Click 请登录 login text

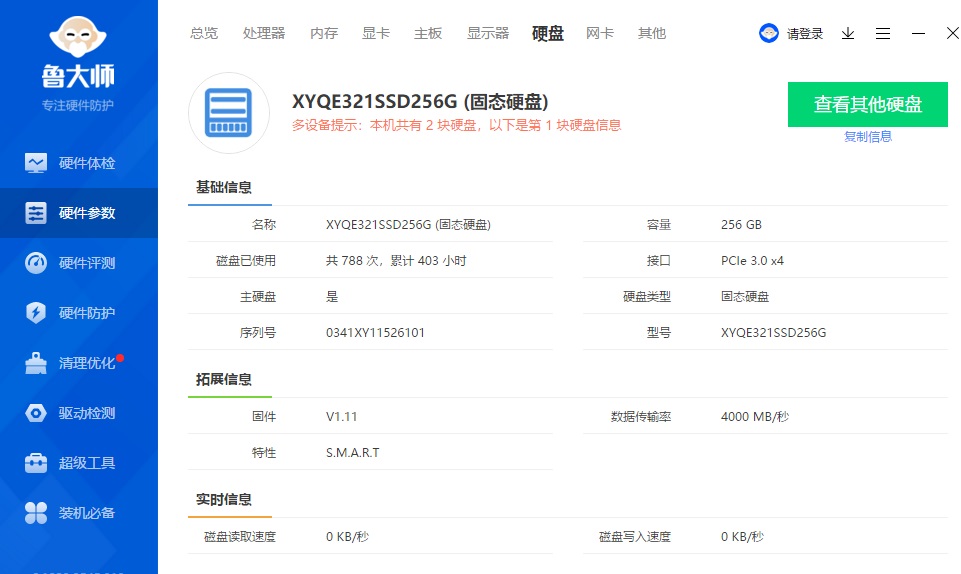point(805,34)
